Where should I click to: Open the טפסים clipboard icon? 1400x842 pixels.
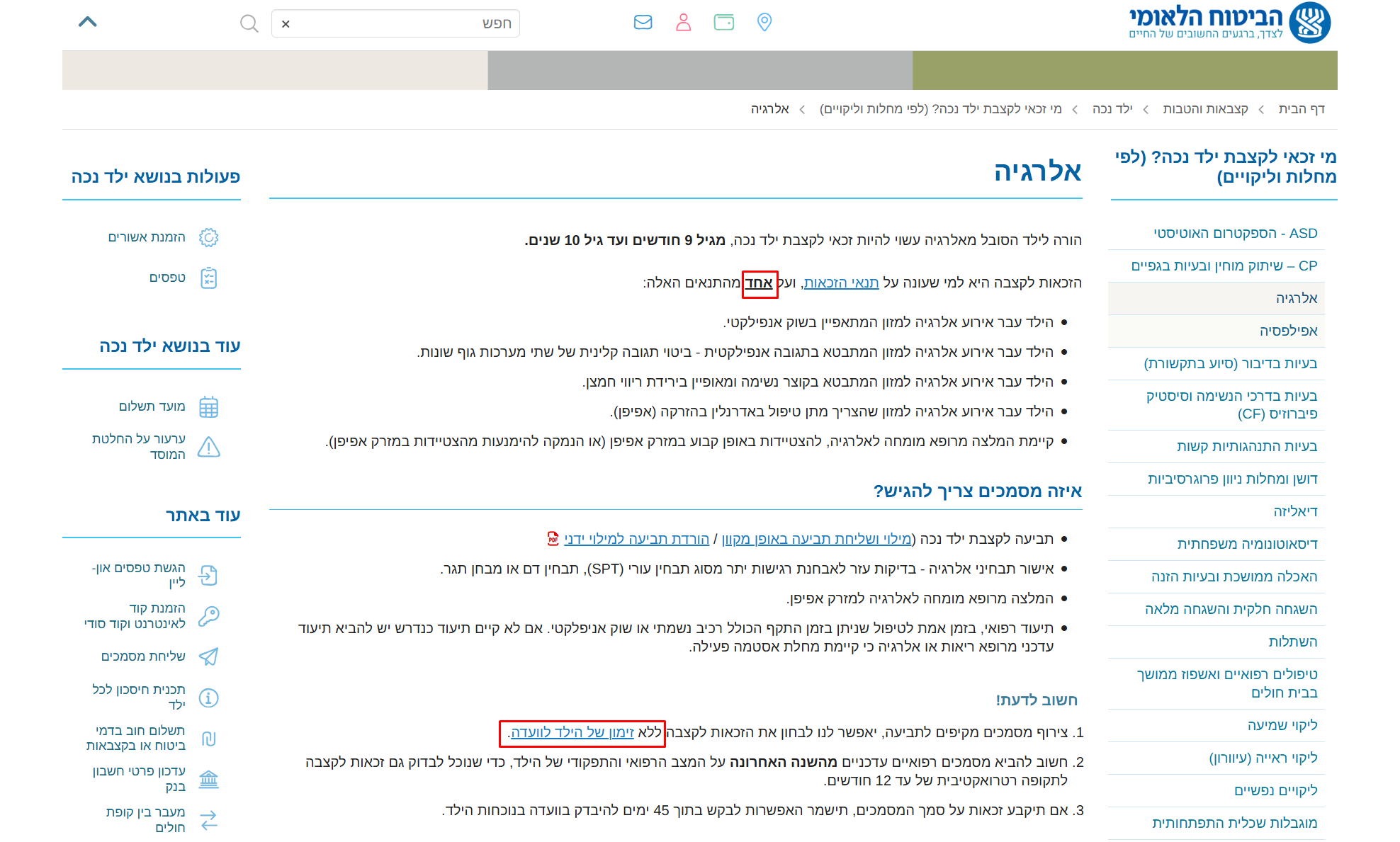(208, 278)
